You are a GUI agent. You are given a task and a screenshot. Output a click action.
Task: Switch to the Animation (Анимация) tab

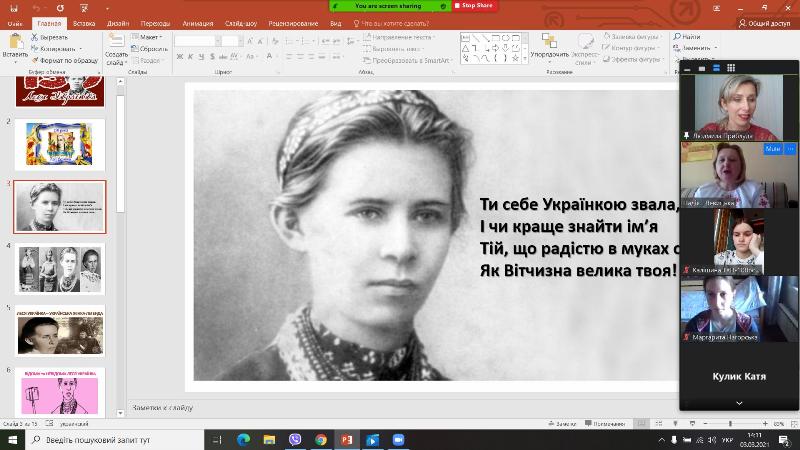pyautogui.click(x=198, y=21)
